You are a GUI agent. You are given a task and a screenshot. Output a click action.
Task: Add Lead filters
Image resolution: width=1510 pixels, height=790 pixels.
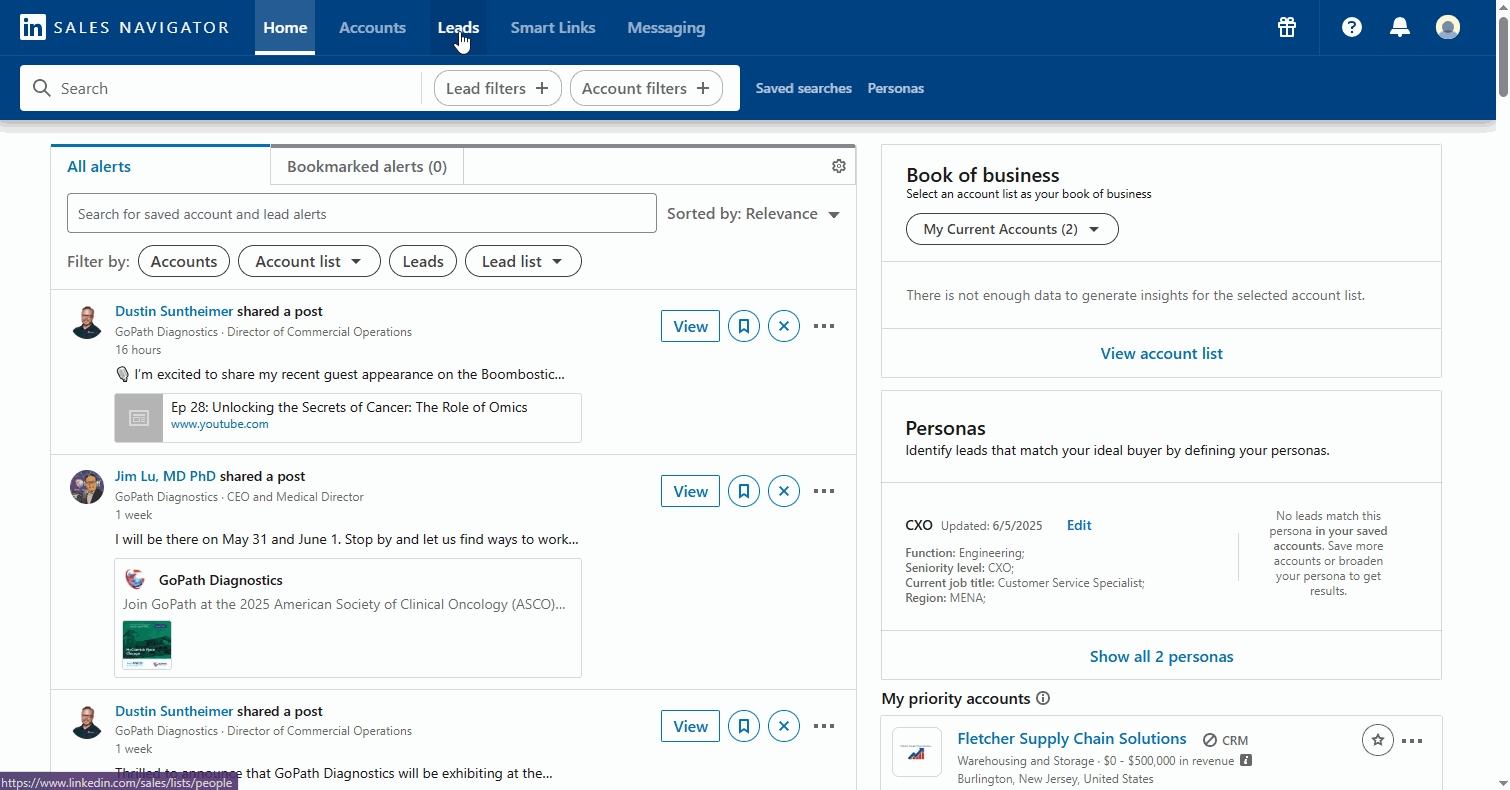[x=497, y=88]
